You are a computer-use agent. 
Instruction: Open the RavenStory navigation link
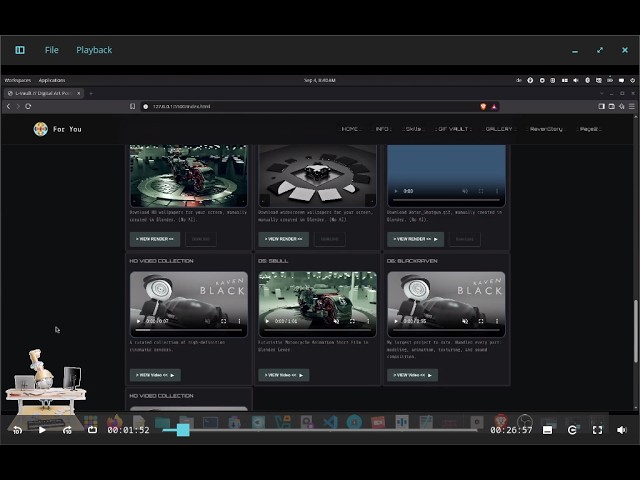[546, 129]
